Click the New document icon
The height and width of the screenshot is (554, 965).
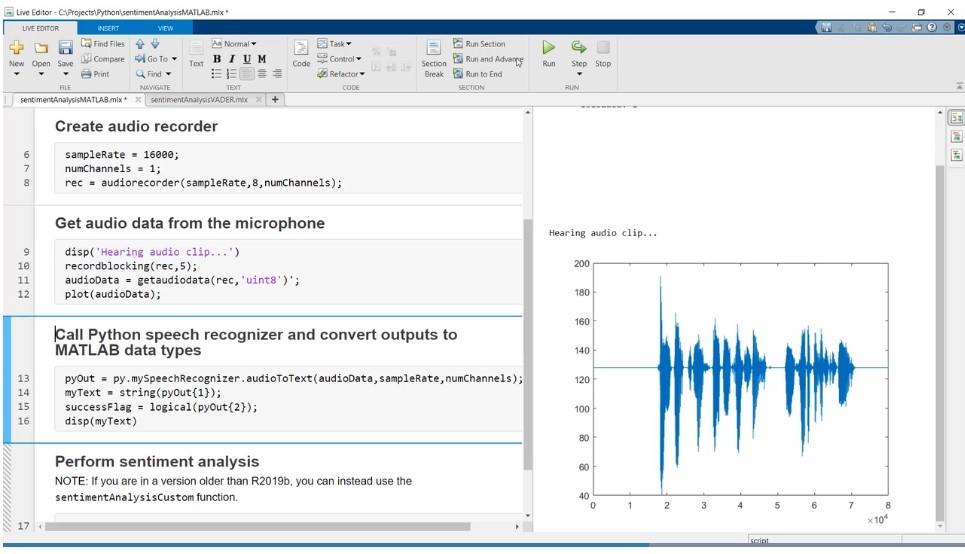[x=17, y=47]
